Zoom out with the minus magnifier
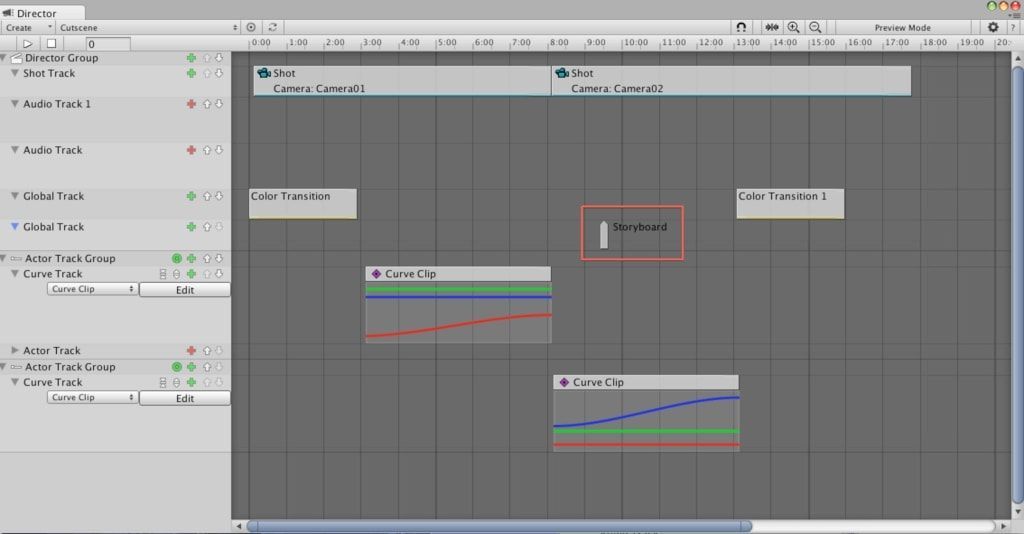1024x534 pixels. coord(815,27)
